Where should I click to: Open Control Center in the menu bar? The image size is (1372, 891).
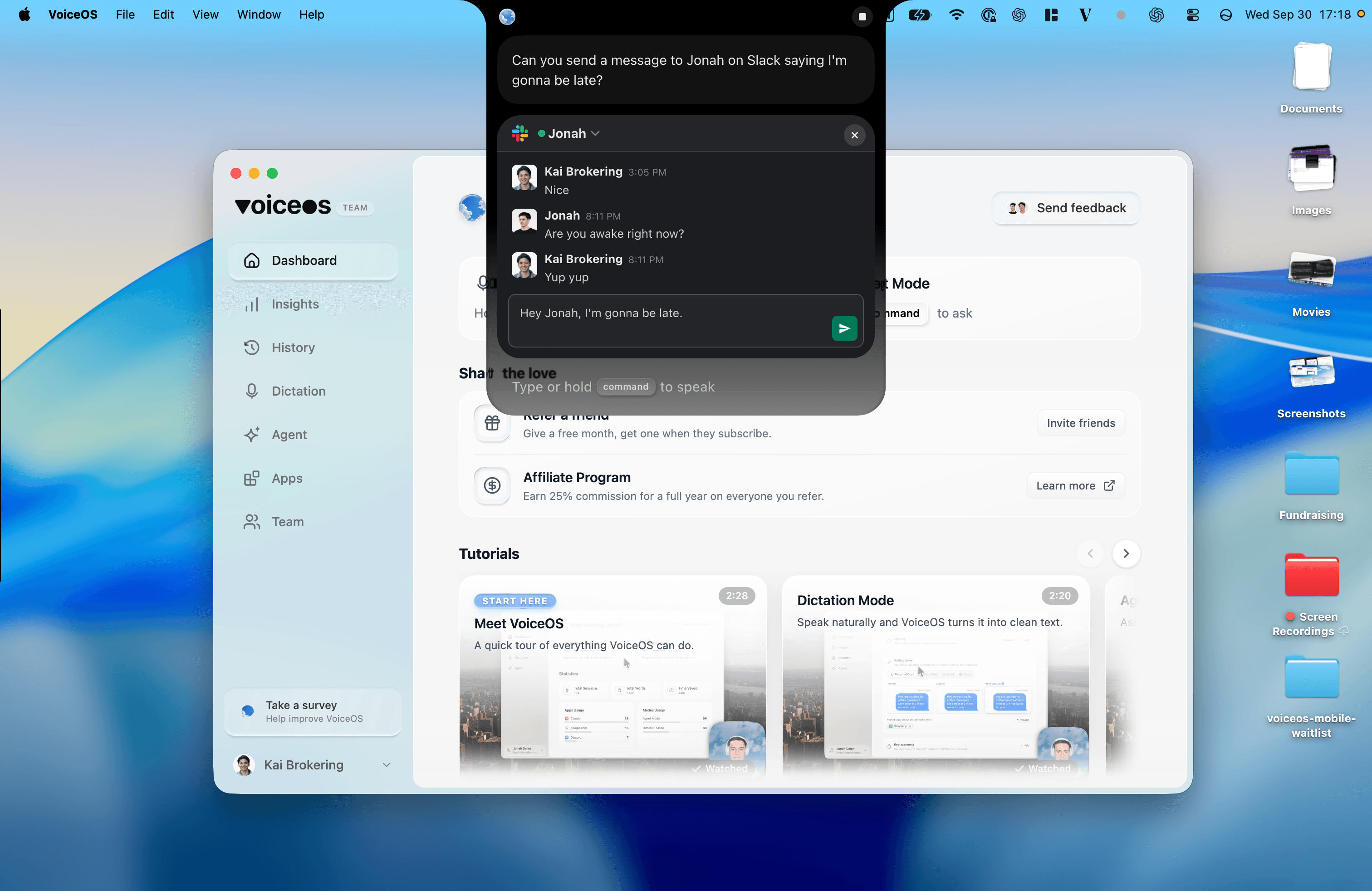[x=1193, y=15]
